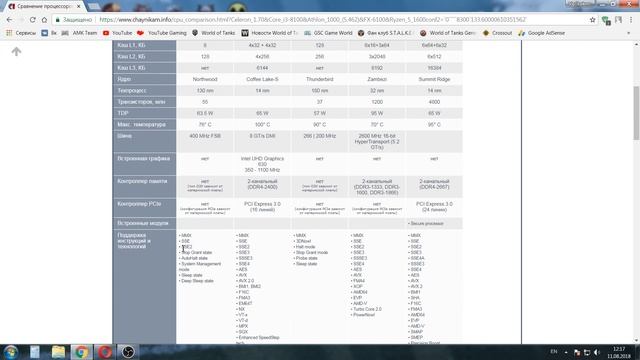Click the 100° C max temperature cell

(262, 124)
